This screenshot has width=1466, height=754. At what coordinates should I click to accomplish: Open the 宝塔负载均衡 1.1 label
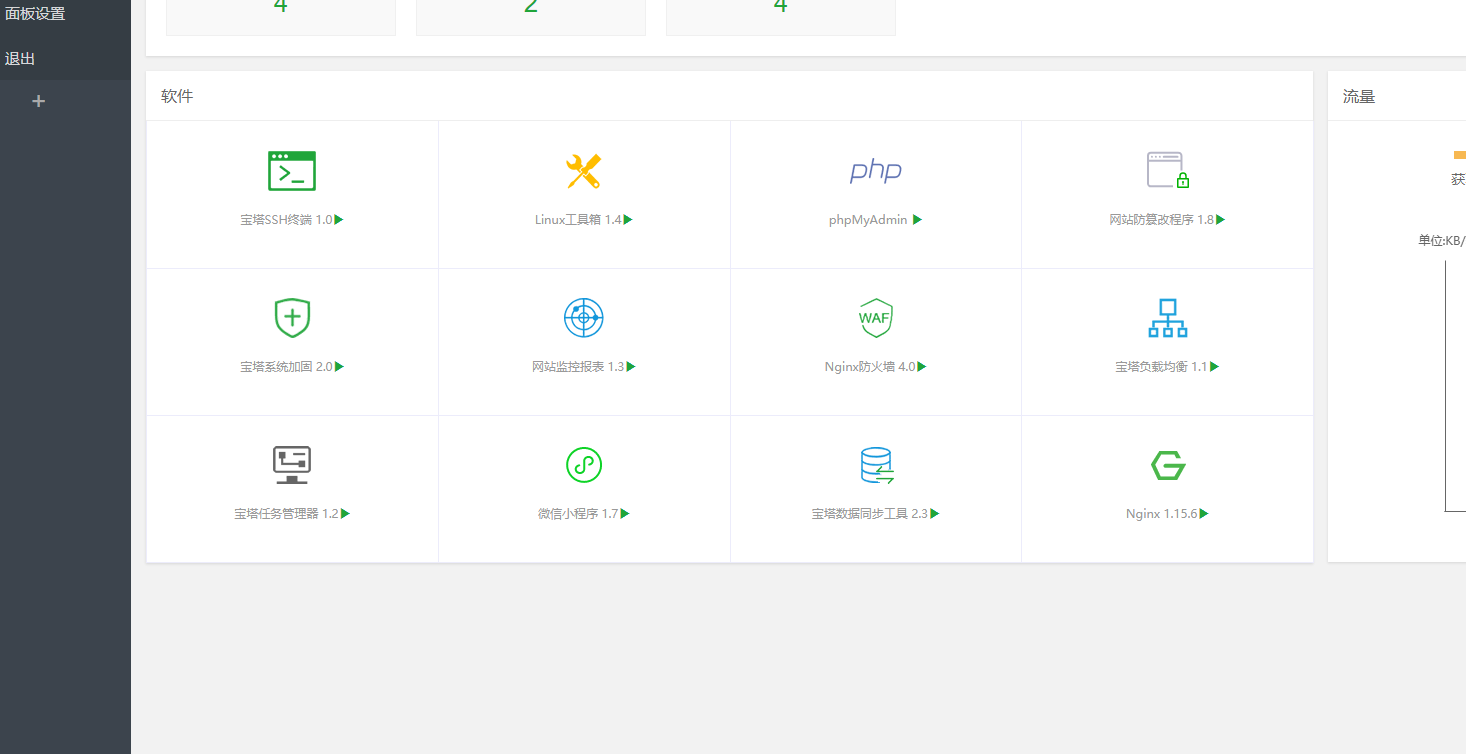[x=1162, y=367]
